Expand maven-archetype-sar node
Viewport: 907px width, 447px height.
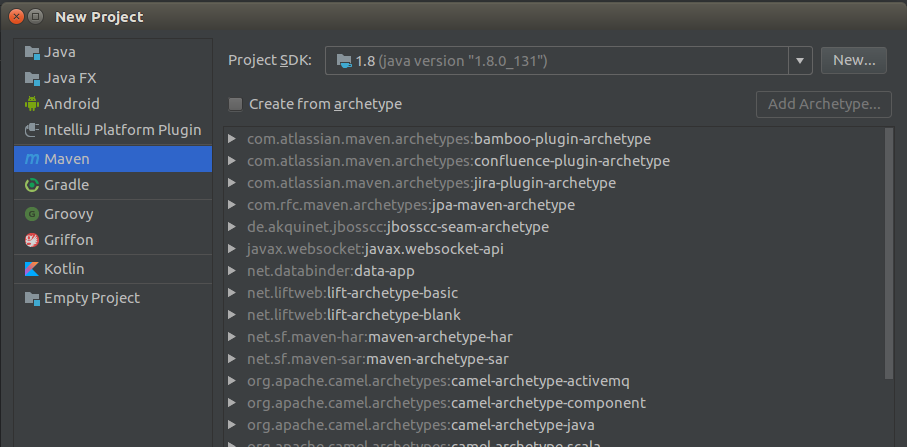[x=232, y=359]
